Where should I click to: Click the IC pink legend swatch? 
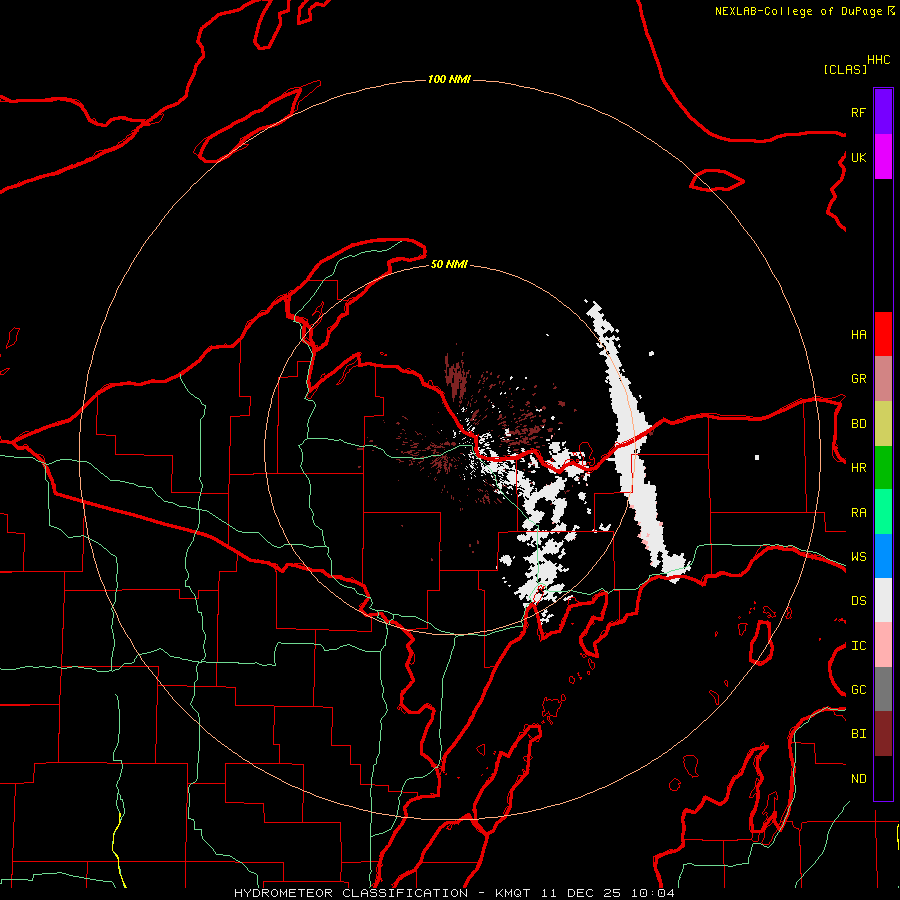[883, 645]
